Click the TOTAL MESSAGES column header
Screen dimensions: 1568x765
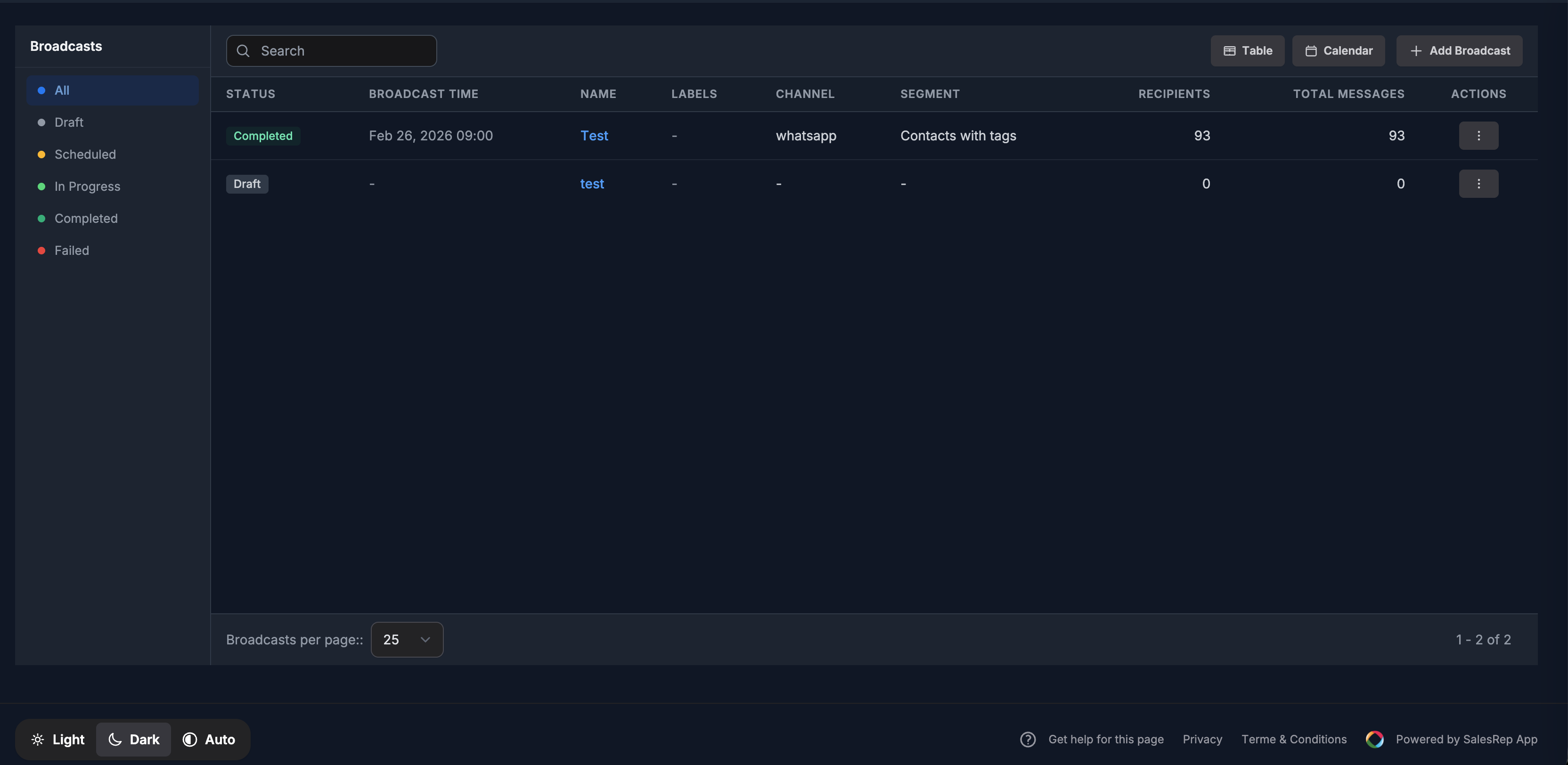(1349, 94)
